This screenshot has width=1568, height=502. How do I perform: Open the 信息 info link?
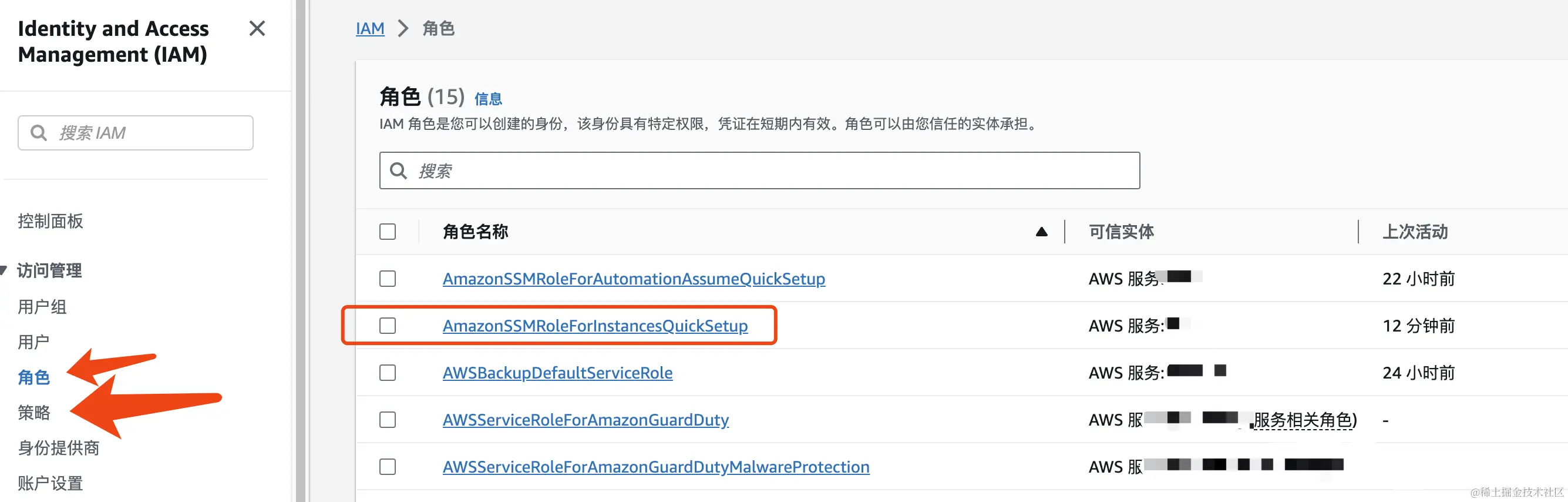487,99
